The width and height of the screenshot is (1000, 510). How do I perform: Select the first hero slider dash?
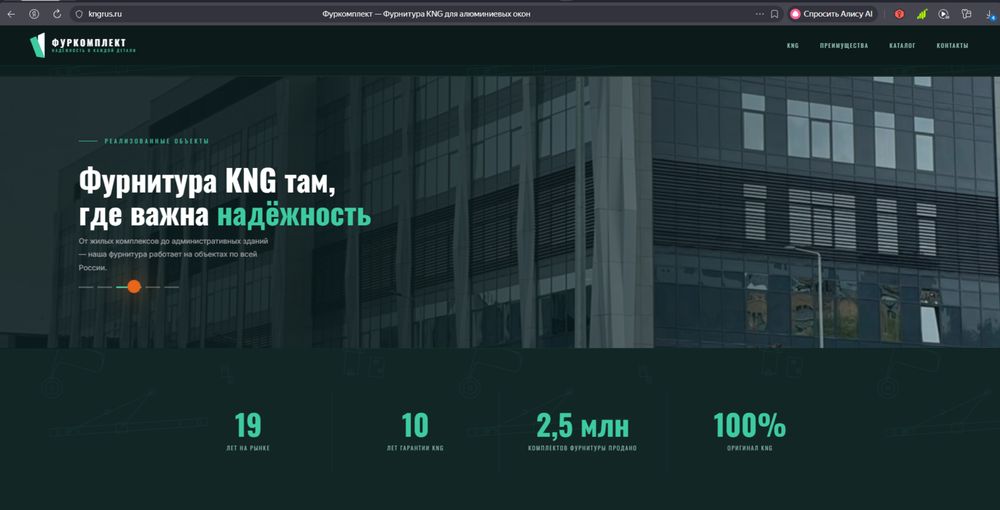pyautogui.click(x=86, y=287)
